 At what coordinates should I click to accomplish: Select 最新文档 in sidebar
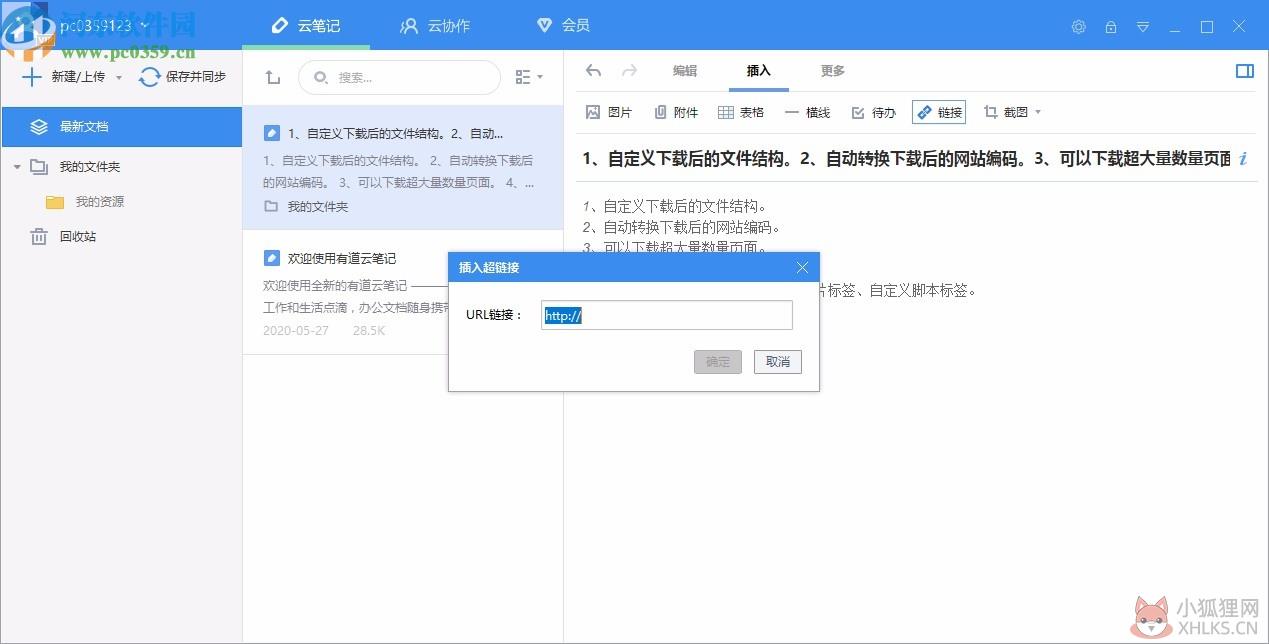pyautogui.click(x=121, y=127)
